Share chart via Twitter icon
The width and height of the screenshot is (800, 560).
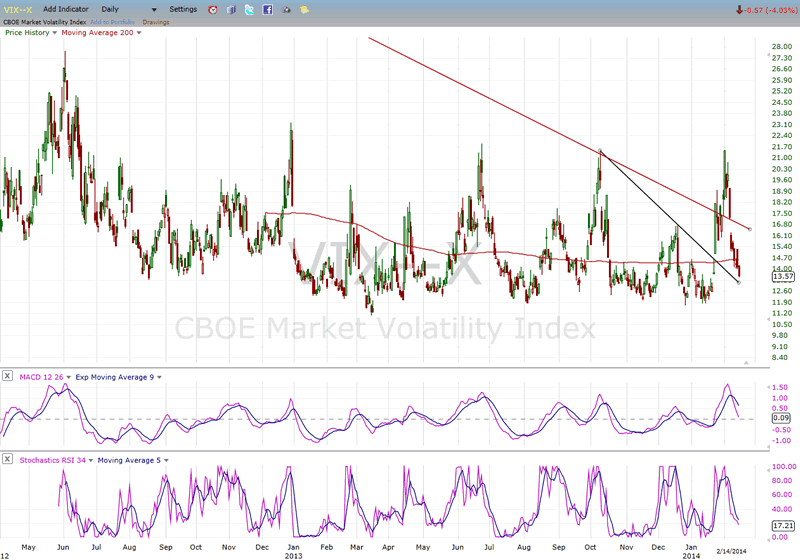[x=249, y=10]
